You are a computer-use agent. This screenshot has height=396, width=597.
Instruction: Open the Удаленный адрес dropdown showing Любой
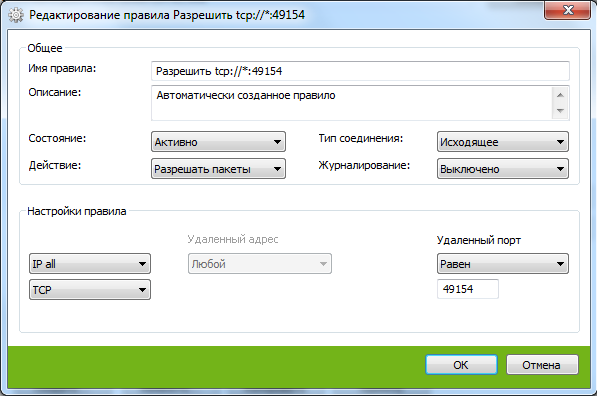[260, 264]
